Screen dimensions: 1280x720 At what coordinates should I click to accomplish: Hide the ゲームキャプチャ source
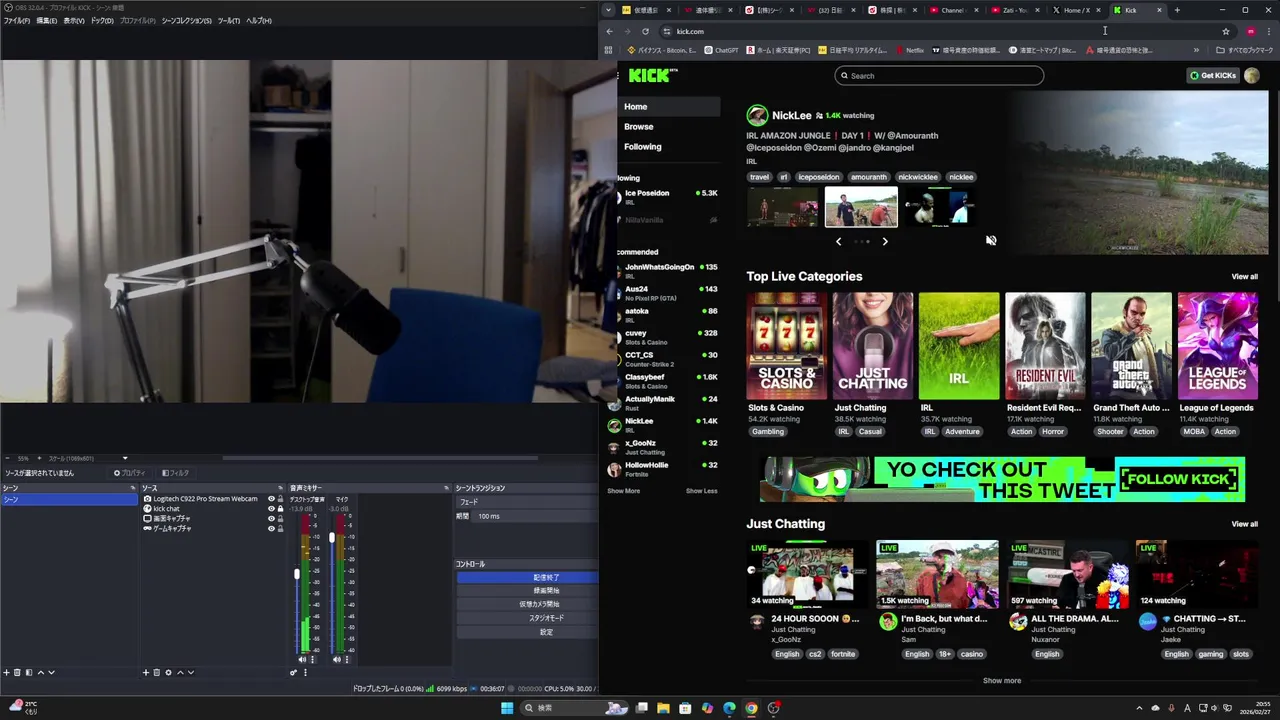[x=271, y=528]
